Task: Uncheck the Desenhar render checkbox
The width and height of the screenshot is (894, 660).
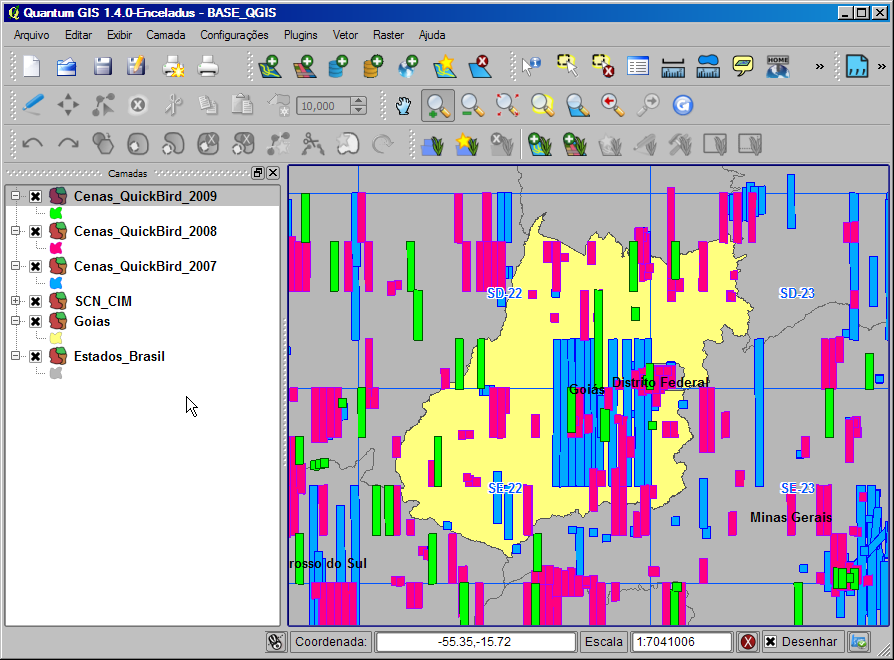Action: pos(770,642)
